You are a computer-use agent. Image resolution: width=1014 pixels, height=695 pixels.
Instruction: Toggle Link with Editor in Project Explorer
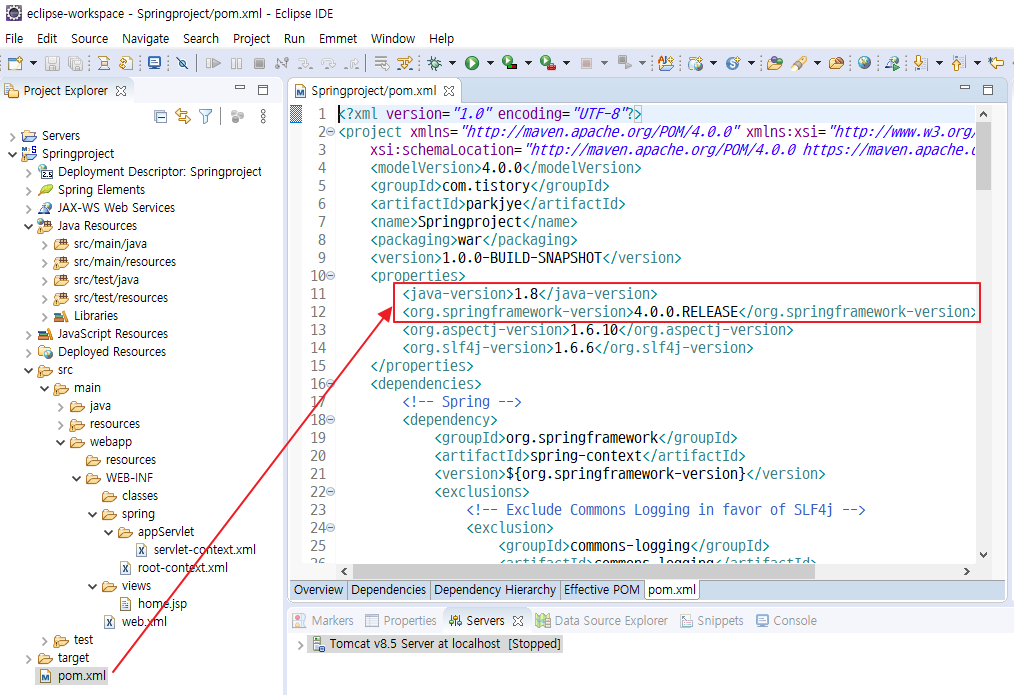[x=183, y=116]
